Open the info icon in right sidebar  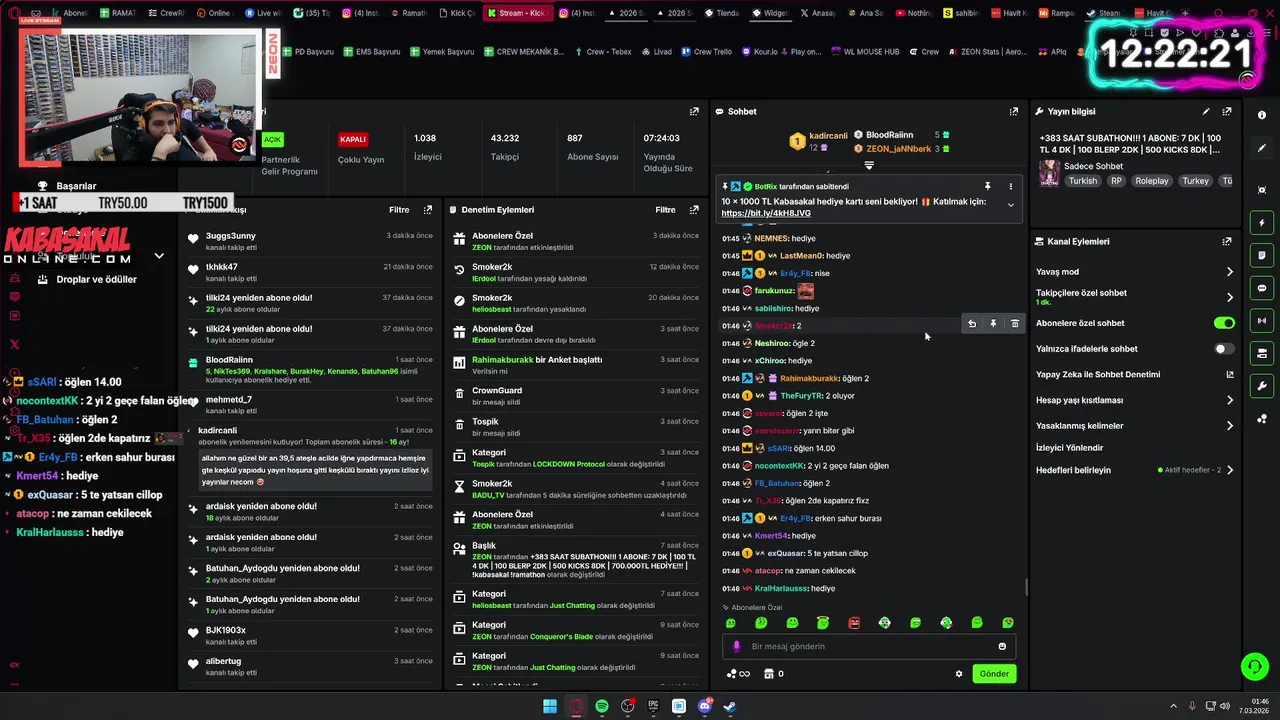click(x=1262, y=115)
